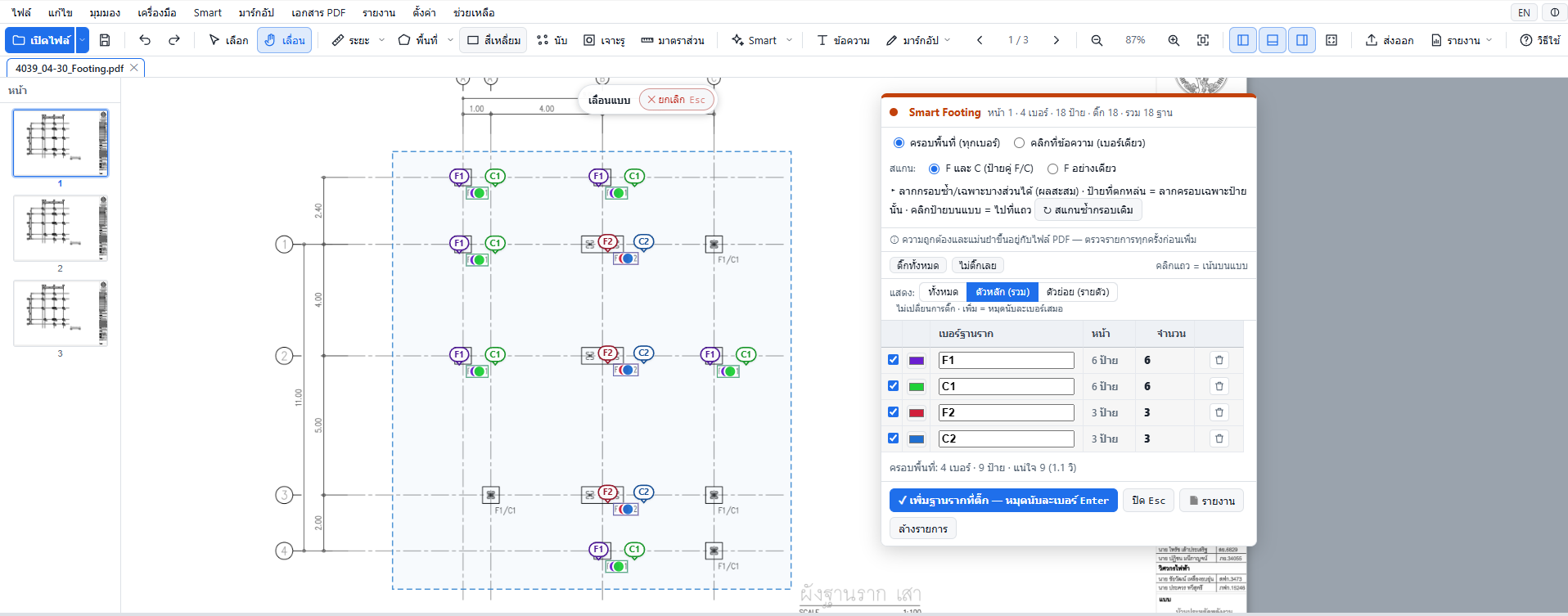Click the เพิ่มฐานรากที่ติ๊ก confirm button
This screenshot has height=616, width=1568.
1003,501
